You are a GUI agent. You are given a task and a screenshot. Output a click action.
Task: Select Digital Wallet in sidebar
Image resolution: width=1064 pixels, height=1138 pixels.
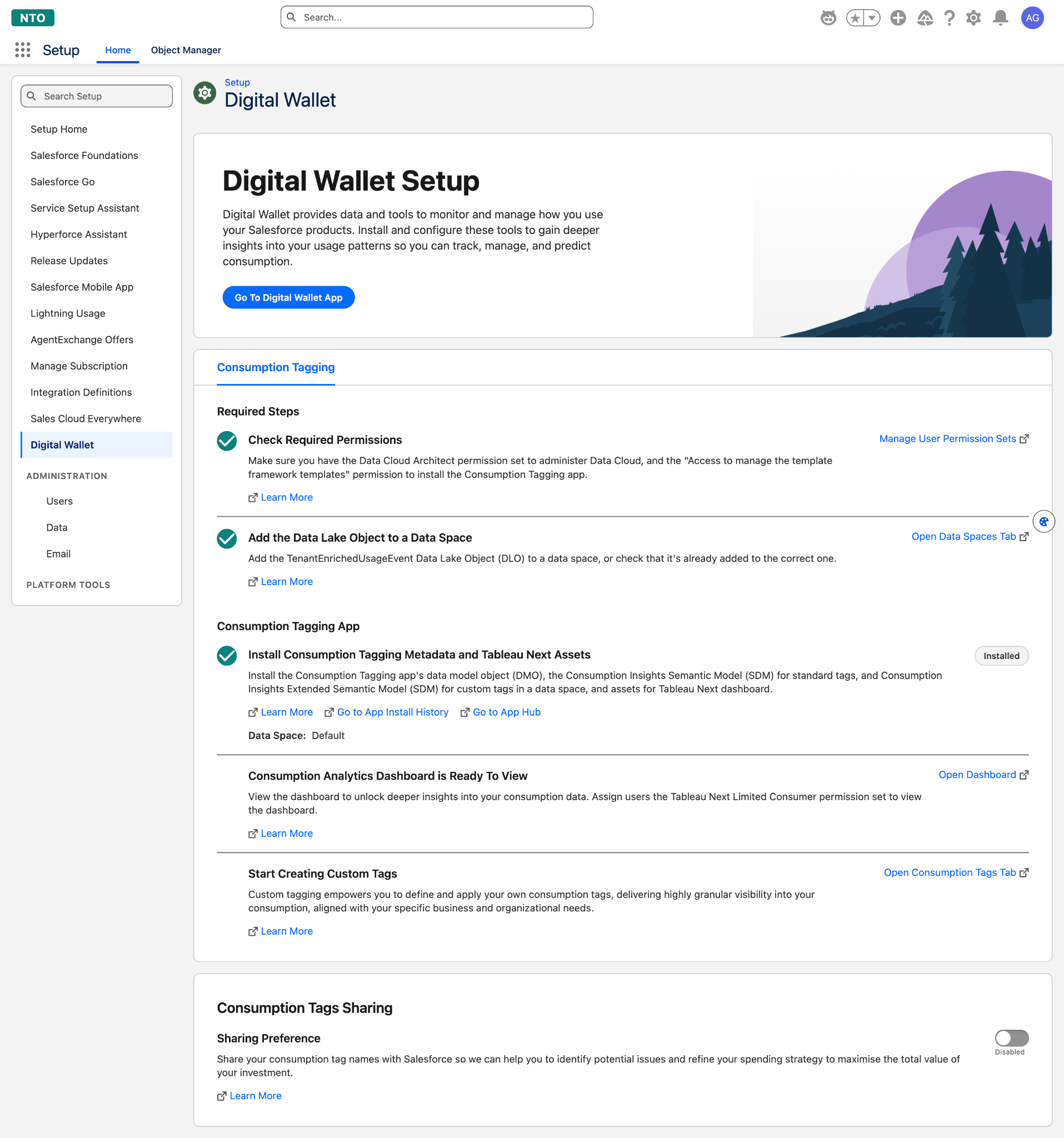pos(97,445)
